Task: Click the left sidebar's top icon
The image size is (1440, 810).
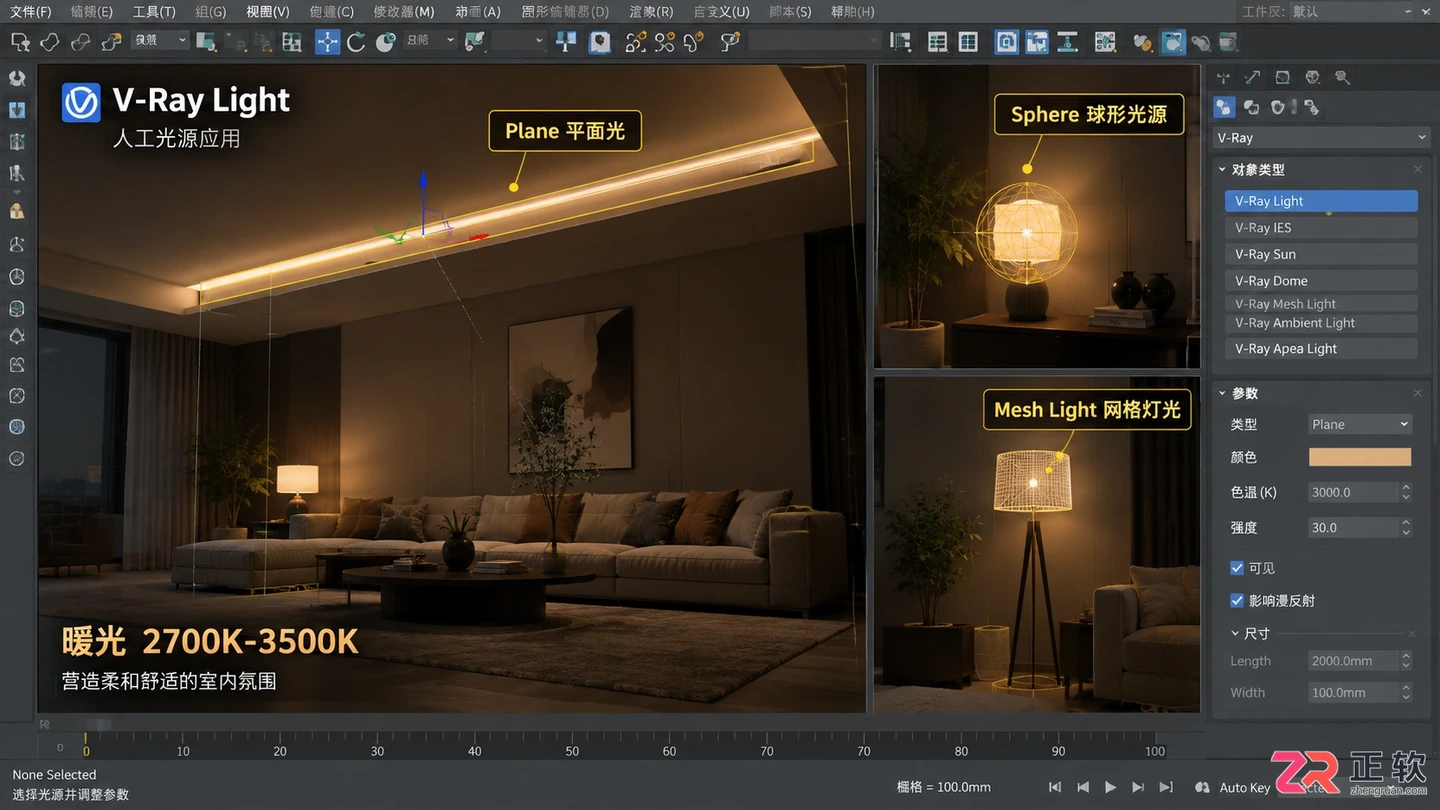Action: 17,78
